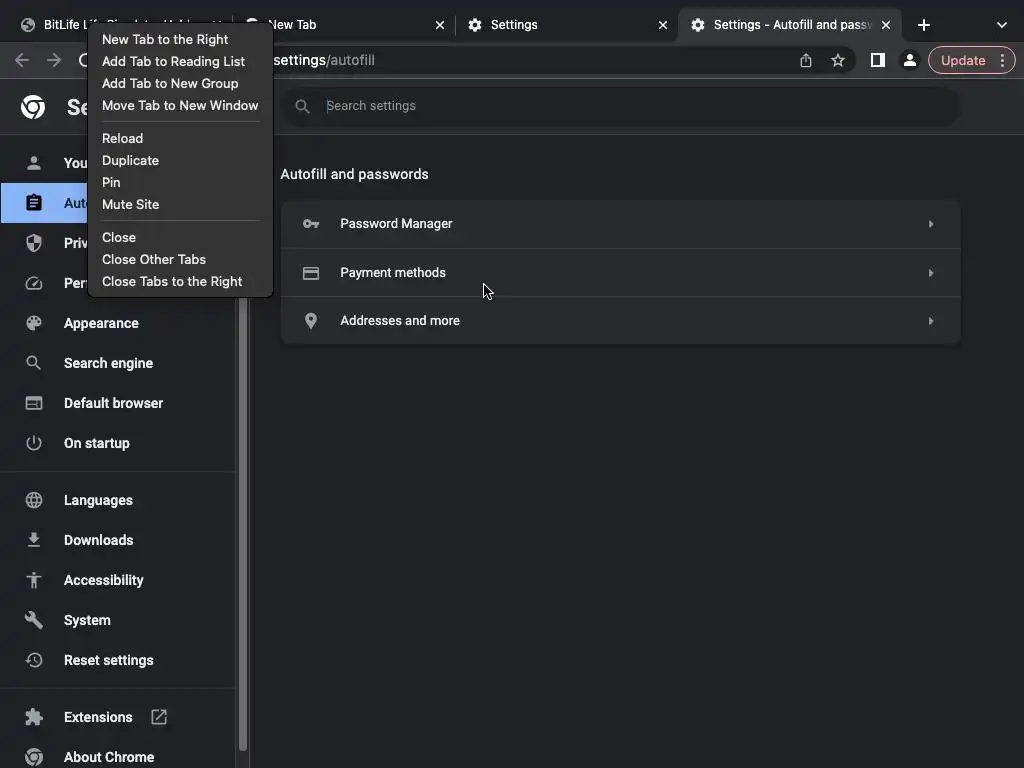Select Close Other Tabs menu entry
This screenshot has width=1024, height=768.
(x=154, y=259)
